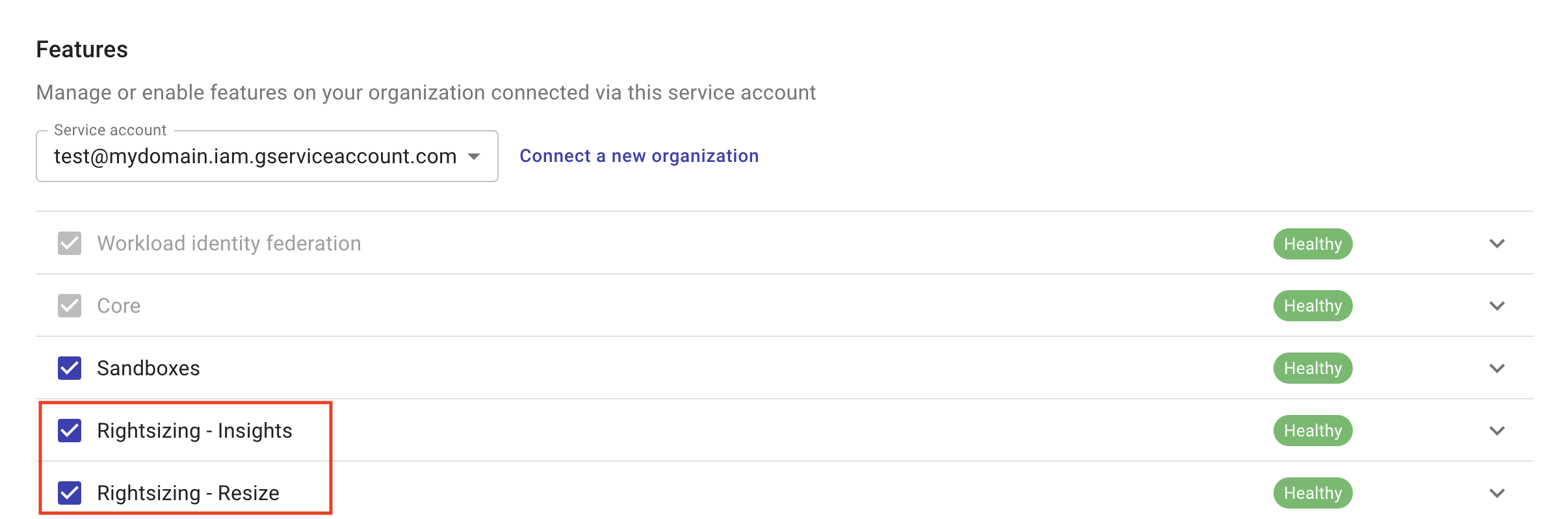Disable Rightsizing - Insights
Image resolution: width=1568 pixels, height=519 pixels.
point(70,431)
